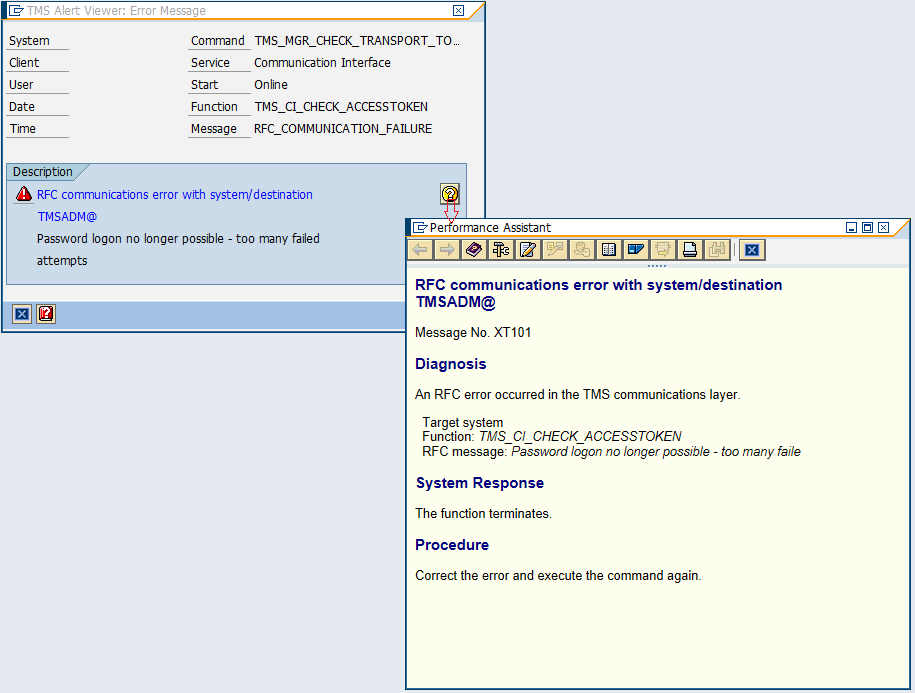This screenshot has width=915, height=693.
Task: Maximize the Performance Assistant window
Action: tap(868, 228)
